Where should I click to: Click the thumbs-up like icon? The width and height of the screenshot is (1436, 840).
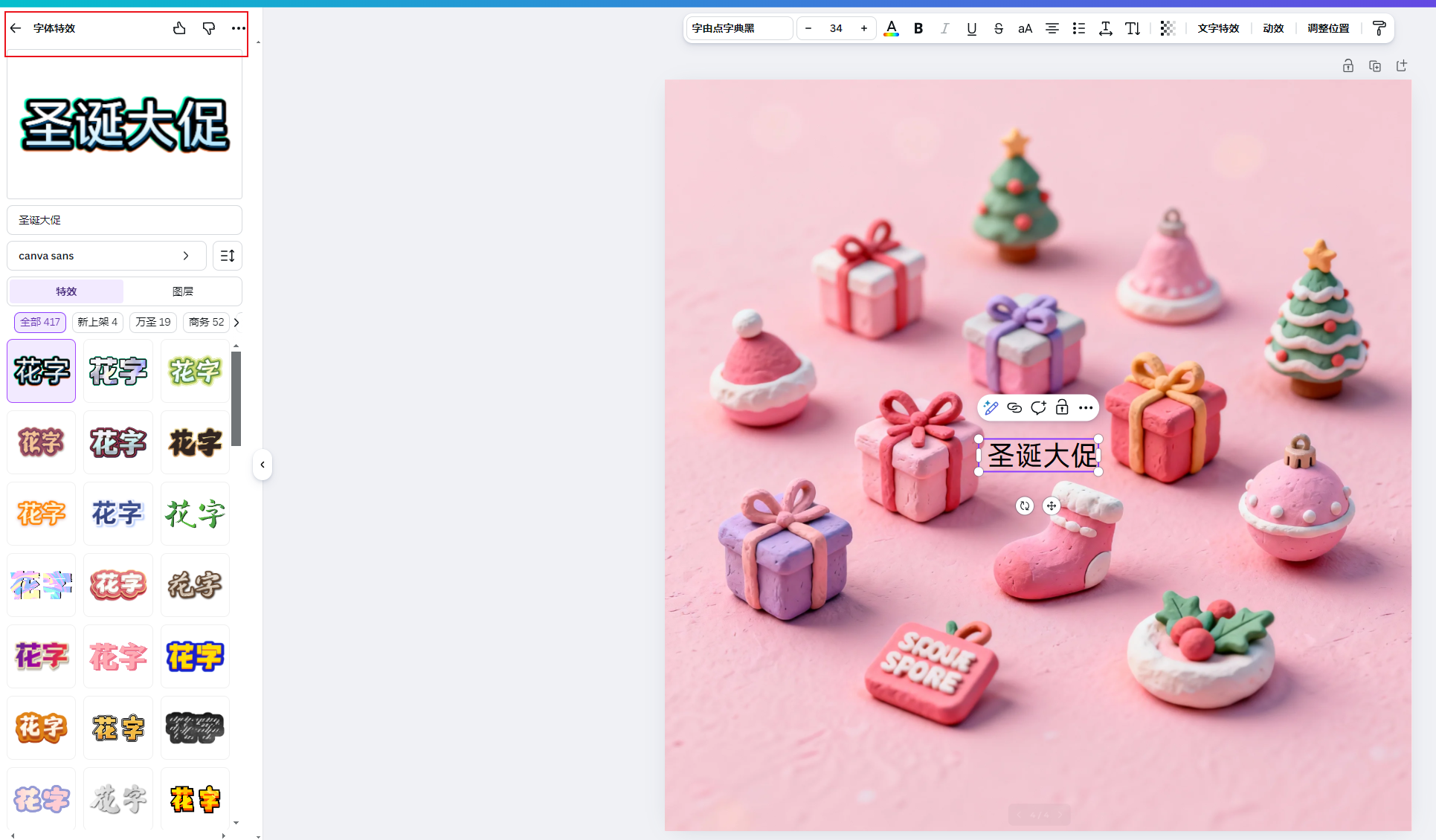(179, 28)
